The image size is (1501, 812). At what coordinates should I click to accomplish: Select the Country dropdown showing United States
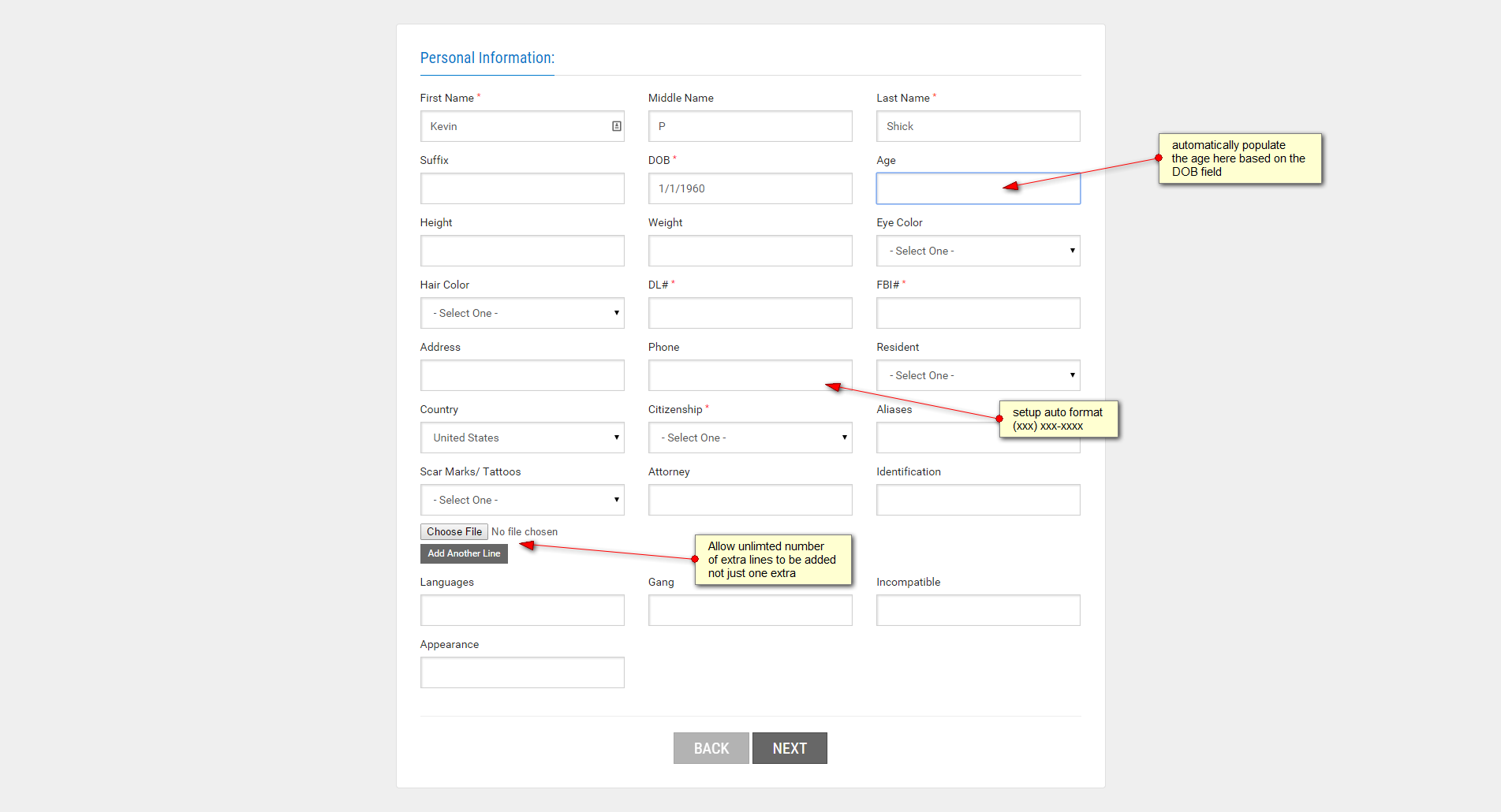pos(521,438)
